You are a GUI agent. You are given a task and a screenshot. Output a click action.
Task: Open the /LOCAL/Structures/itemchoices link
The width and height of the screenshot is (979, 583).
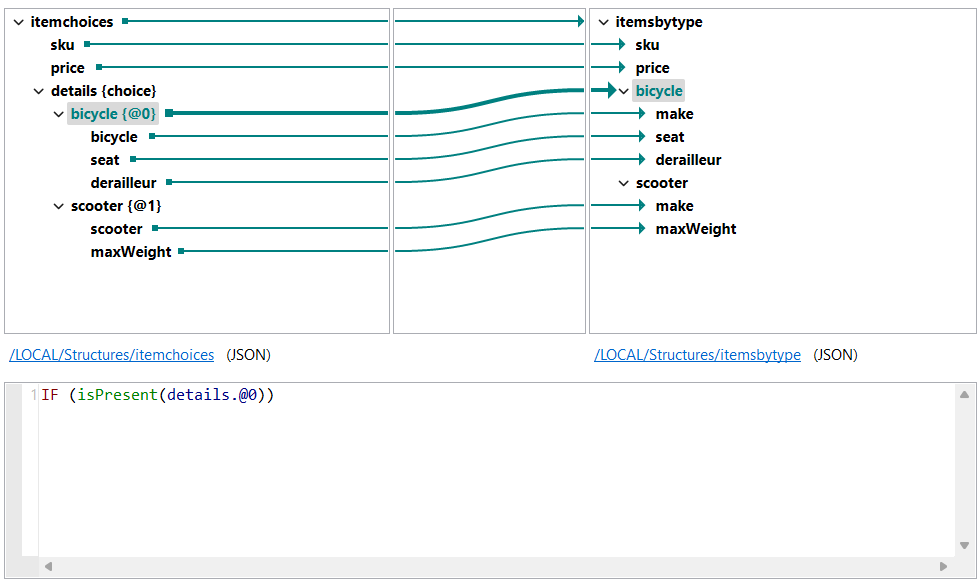110,354
